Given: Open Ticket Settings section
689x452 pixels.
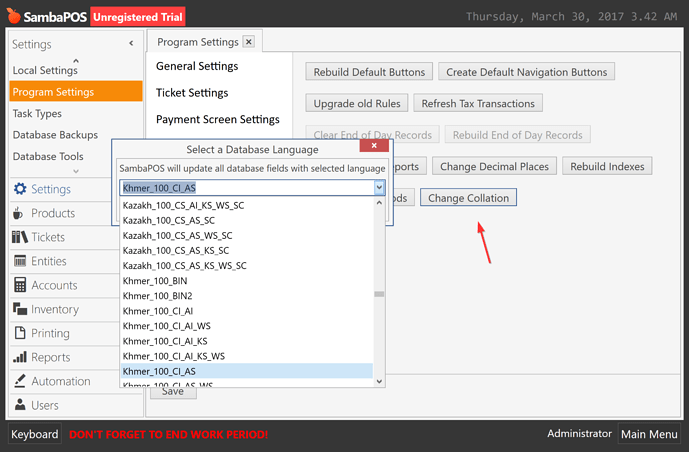Looking at the screenshot, I should pyautogui.click(x=192, y=93).
